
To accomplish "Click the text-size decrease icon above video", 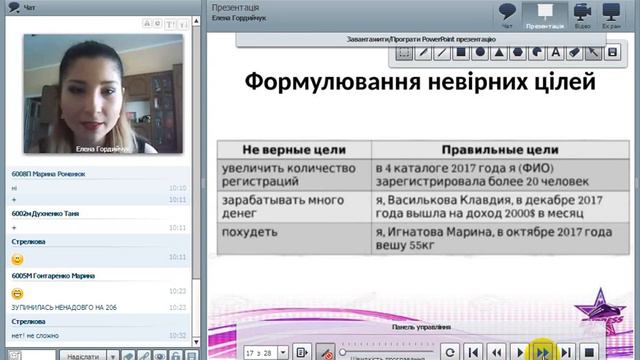I will [x=183, y=24].
